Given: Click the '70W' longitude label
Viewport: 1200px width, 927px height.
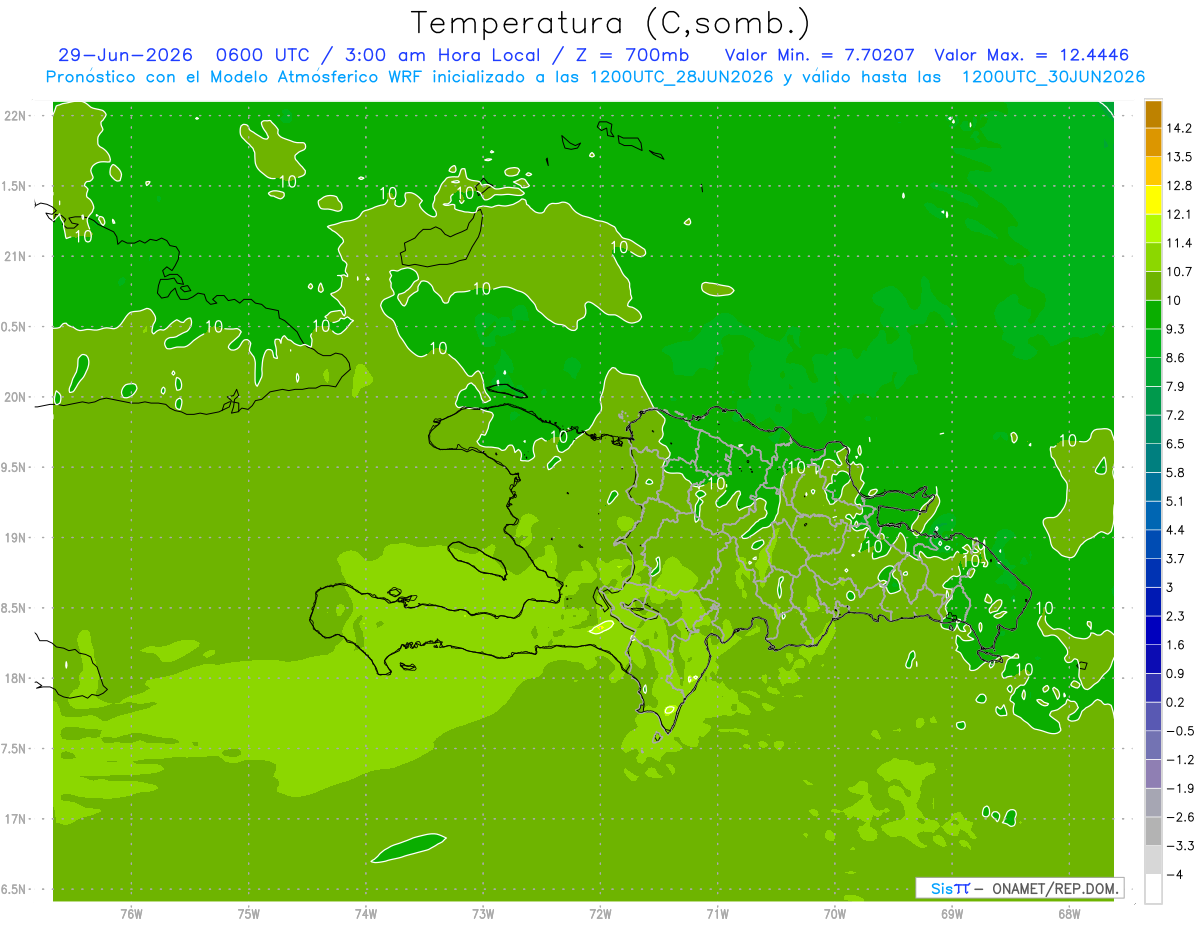Looking at the screenshot, I should tap(835, 914).
